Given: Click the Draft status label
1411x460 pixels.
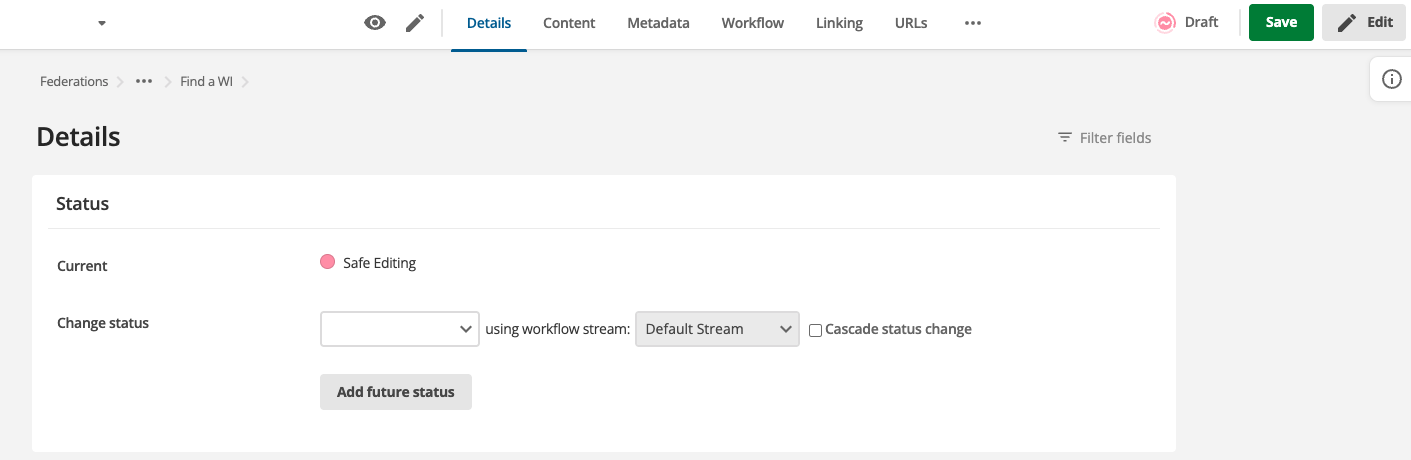Looking at the screenshot, I should tap(1201, 22).
